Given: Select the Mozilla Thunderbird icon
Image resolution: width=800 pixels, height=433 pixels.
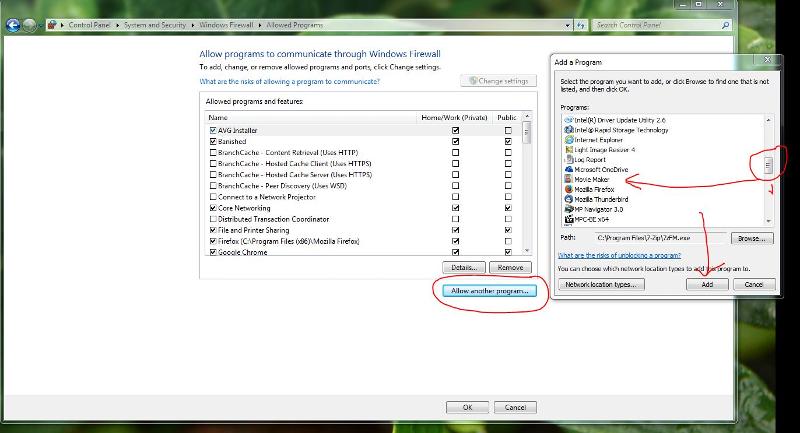Looking at the screenshot, I should coord(569,199).
